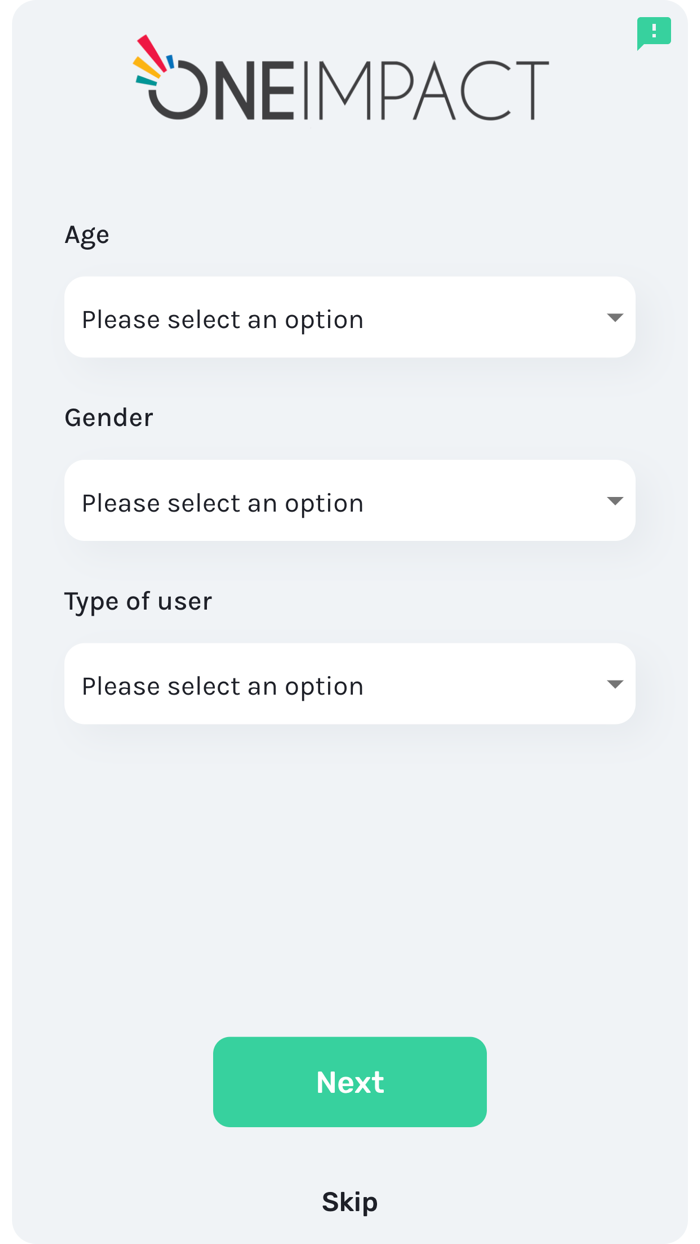Click the Gender placeholder text
The width and height of the screenshot is (700, 1244).
pos(222,503)
